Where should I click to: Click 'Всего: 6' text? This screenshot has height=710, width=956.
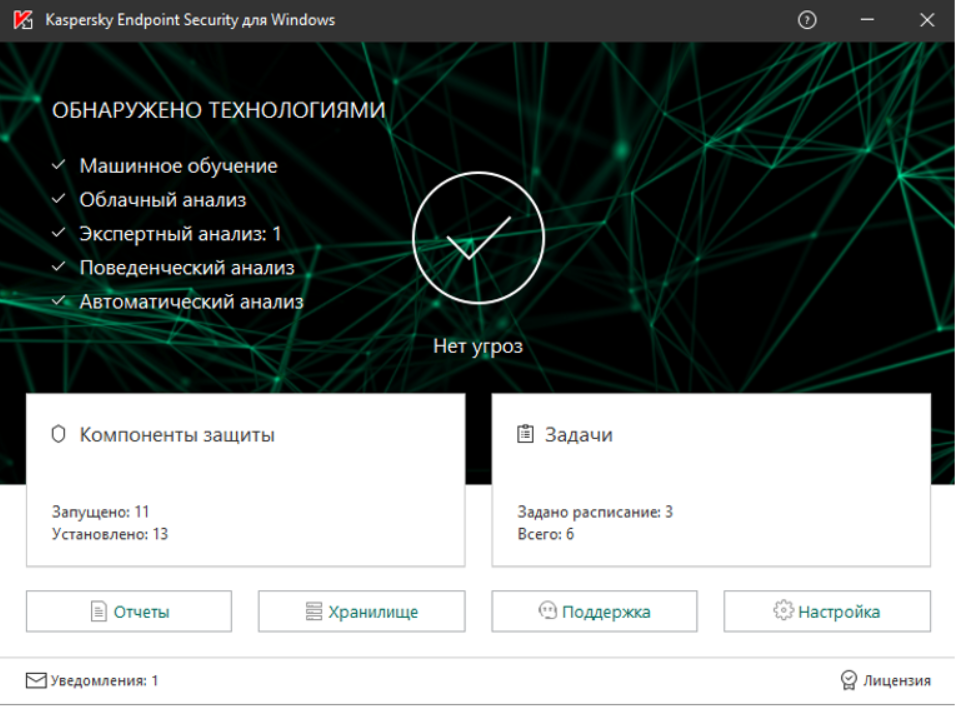coord(546,534)
